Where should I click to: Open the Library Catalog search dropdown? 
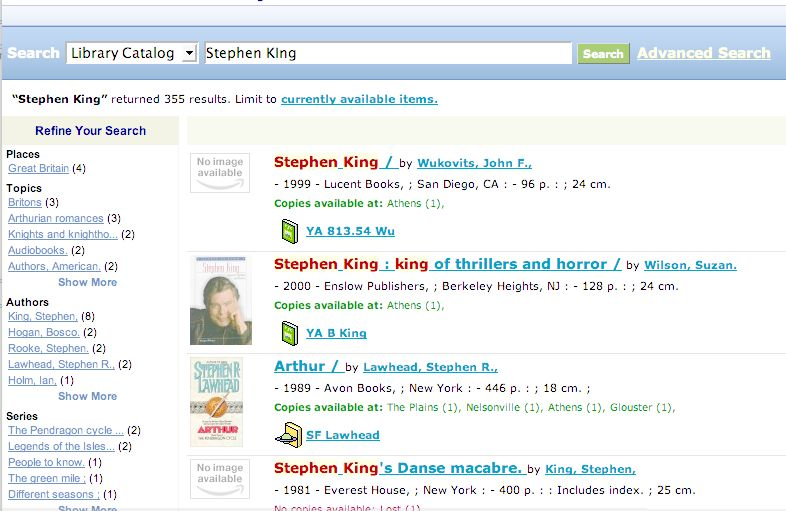pos(131,53)
